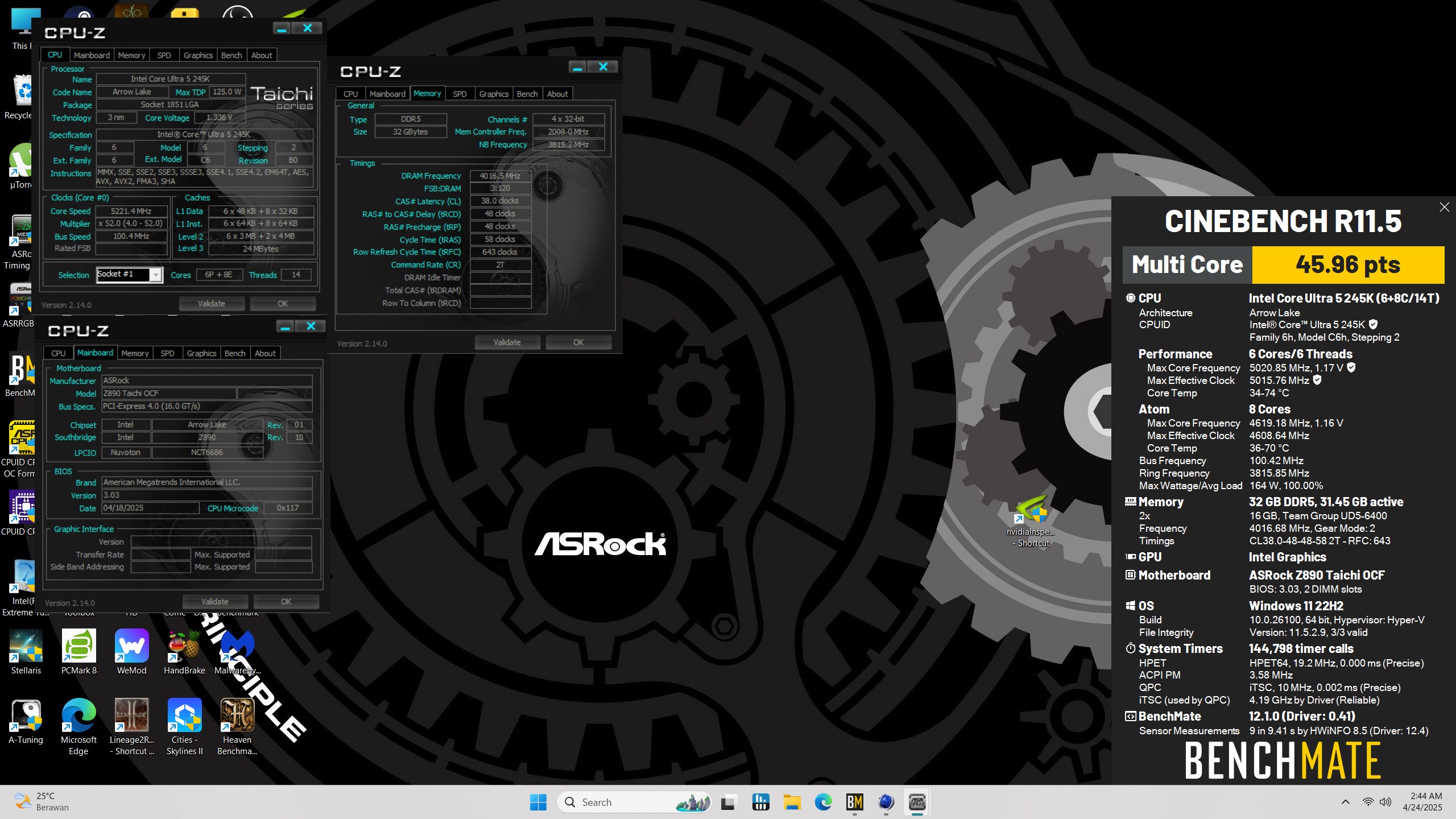Open SPD tab in the Memory CPU-Z window
The width and height of the screenshot is (1456, 819).
[460, 94]
